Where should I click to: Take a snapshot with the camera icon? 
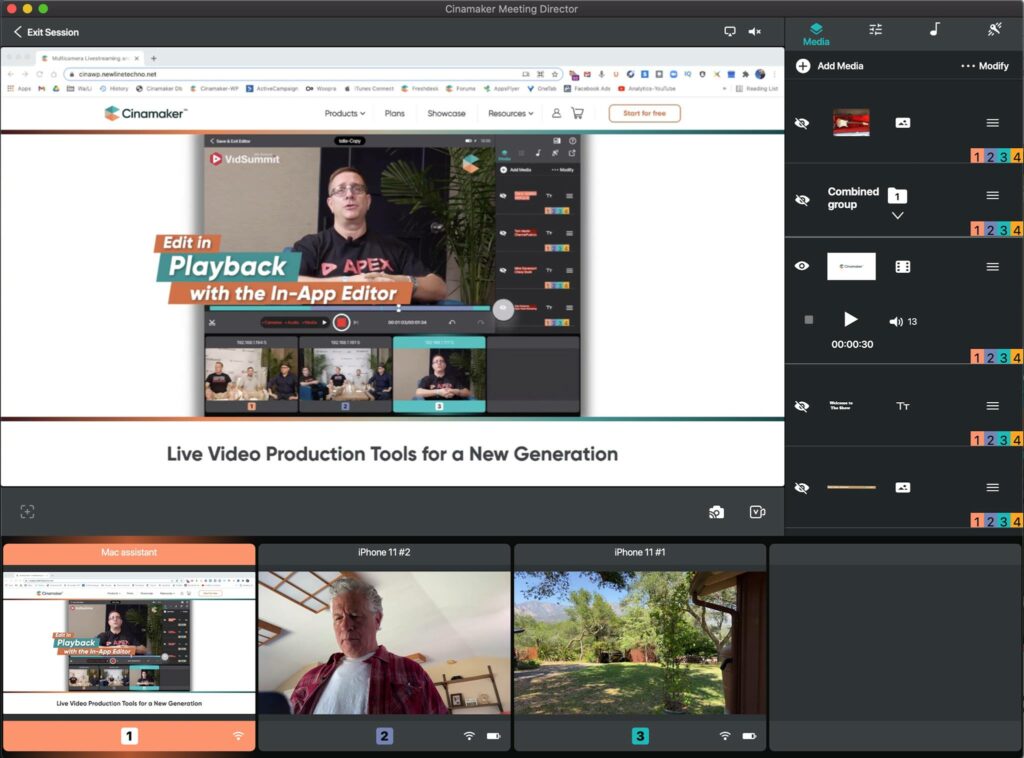716,513
